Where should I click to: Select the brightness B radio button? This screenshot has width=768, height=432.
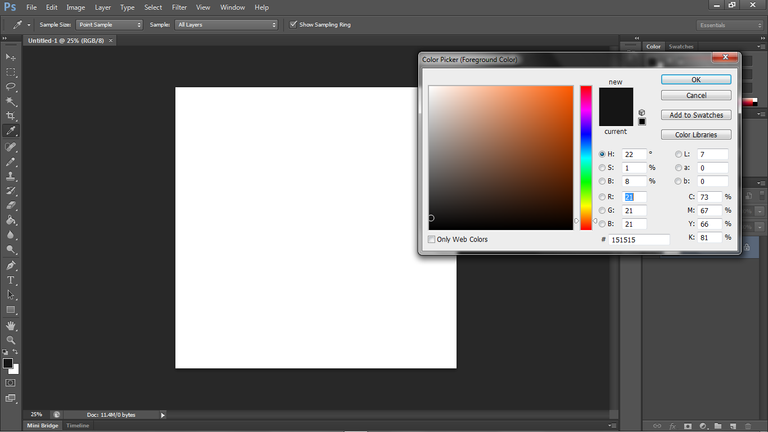602,181
